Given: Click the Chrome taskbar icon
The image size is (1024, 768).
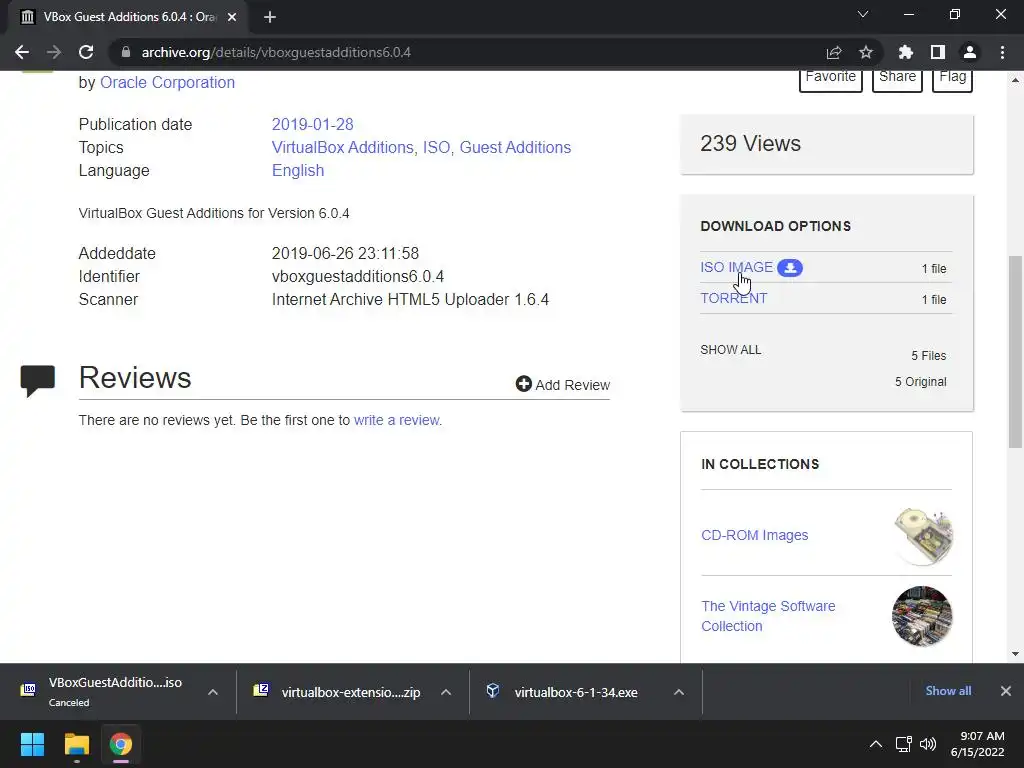Looking at the screenshot, I should [x=121, y=744].
